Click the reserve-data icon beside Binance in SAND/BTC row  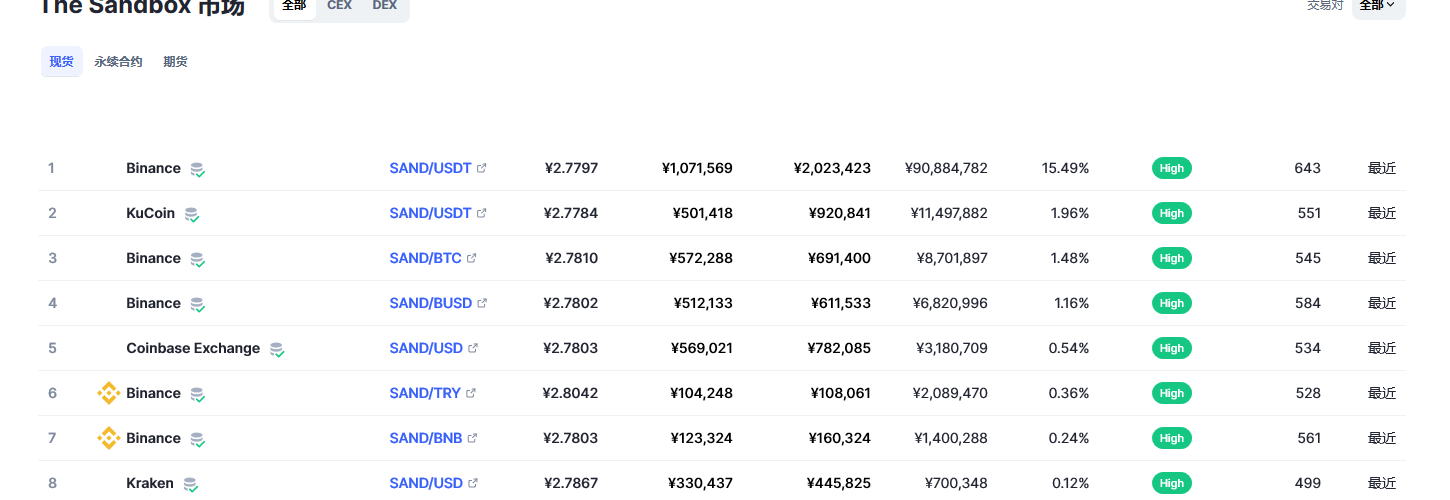198,259
